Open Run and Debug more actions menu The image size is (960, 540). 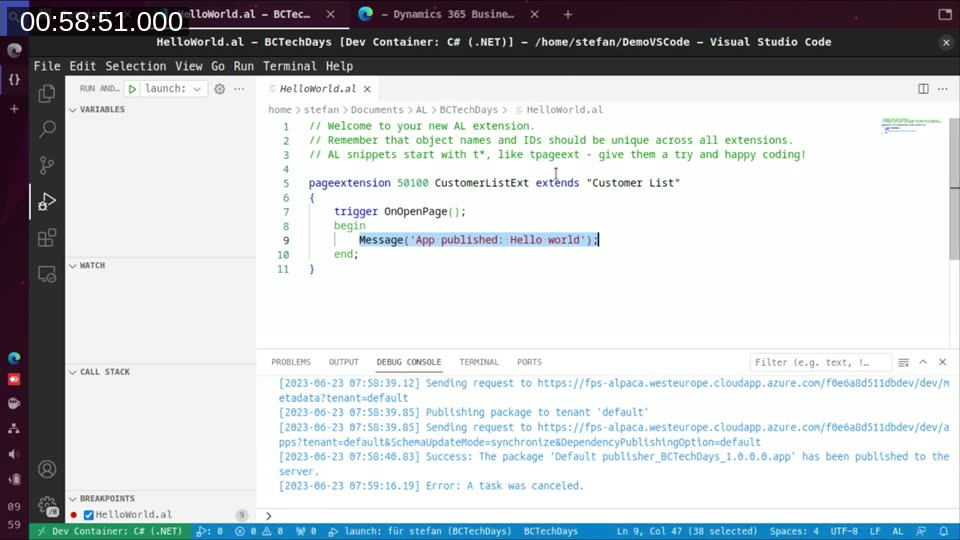tap(239, 89)
